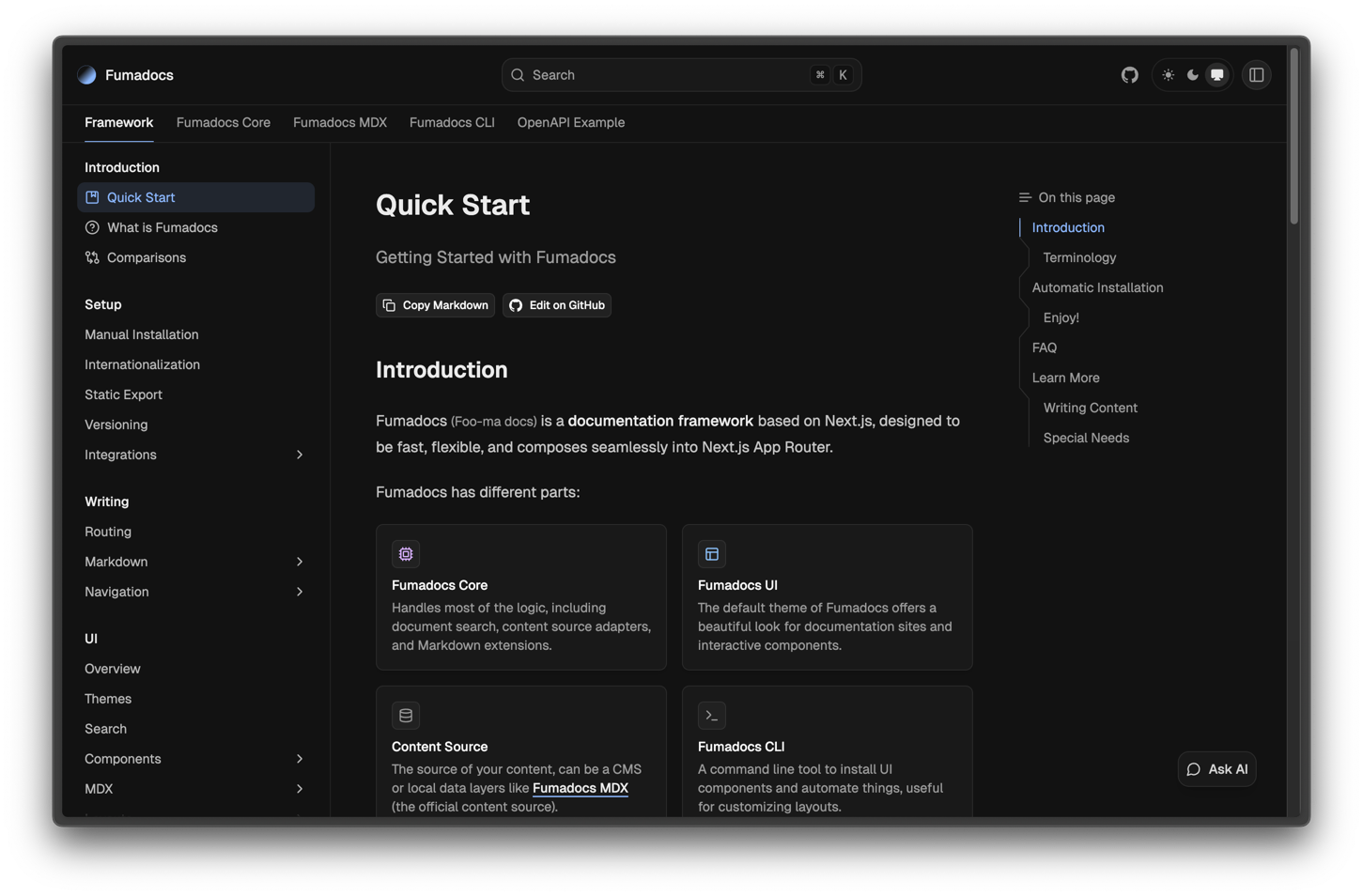Click the Fumadocs UI card layout icon
The width and height of the screenshot is (1363, 896).
point(712,554)
